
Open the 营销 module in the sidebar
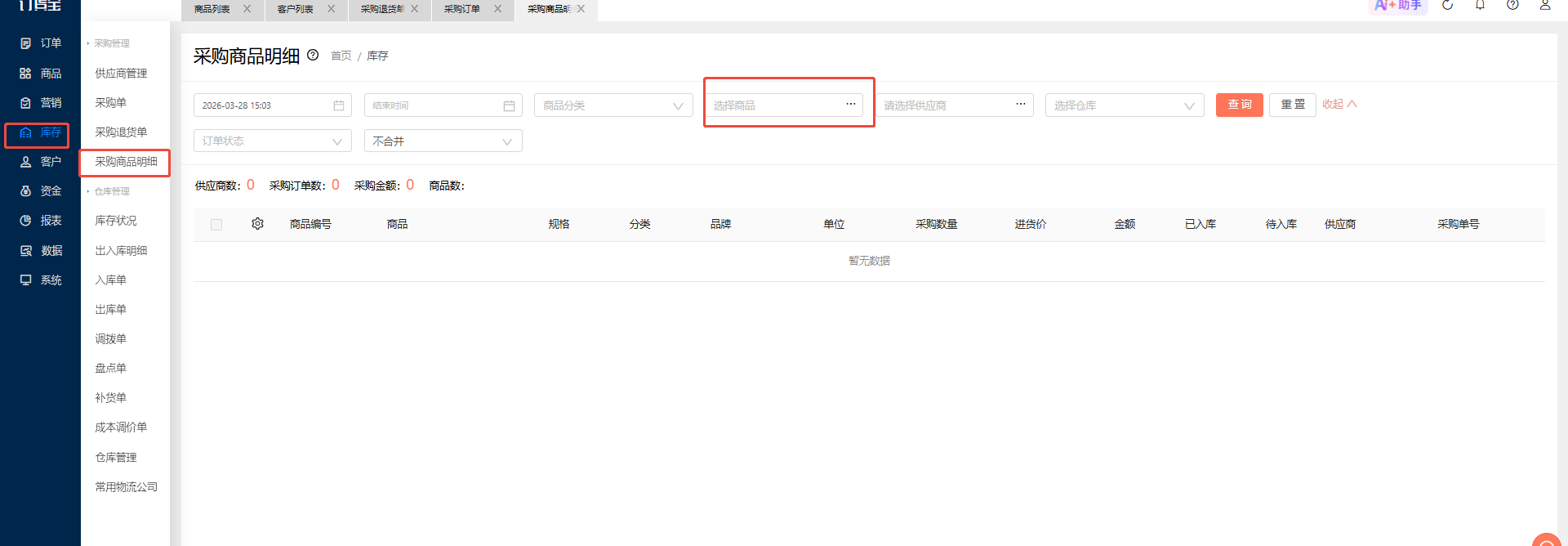(x=40, y=103)
